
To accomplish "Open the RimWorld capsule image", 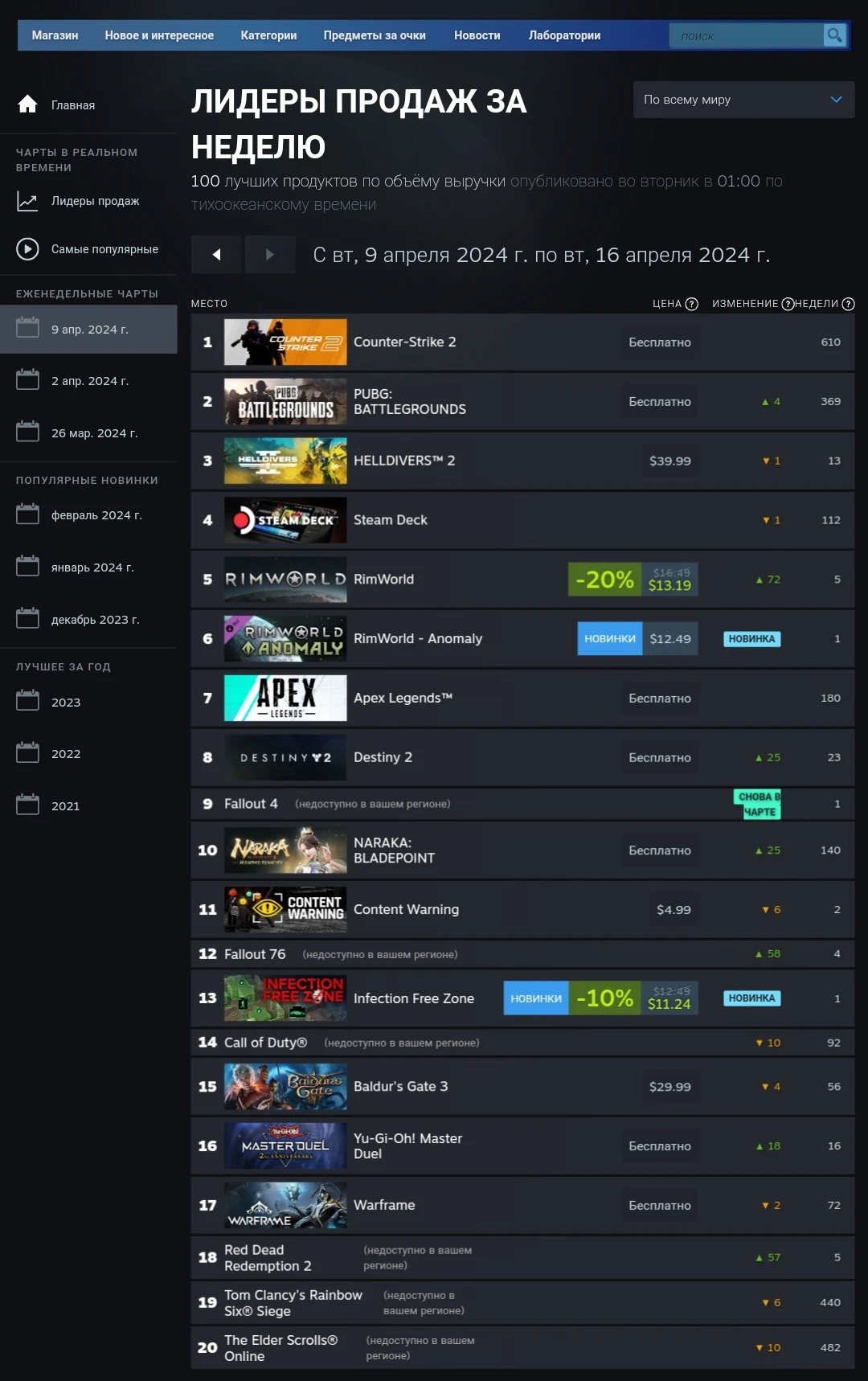I will coord(285,580).
